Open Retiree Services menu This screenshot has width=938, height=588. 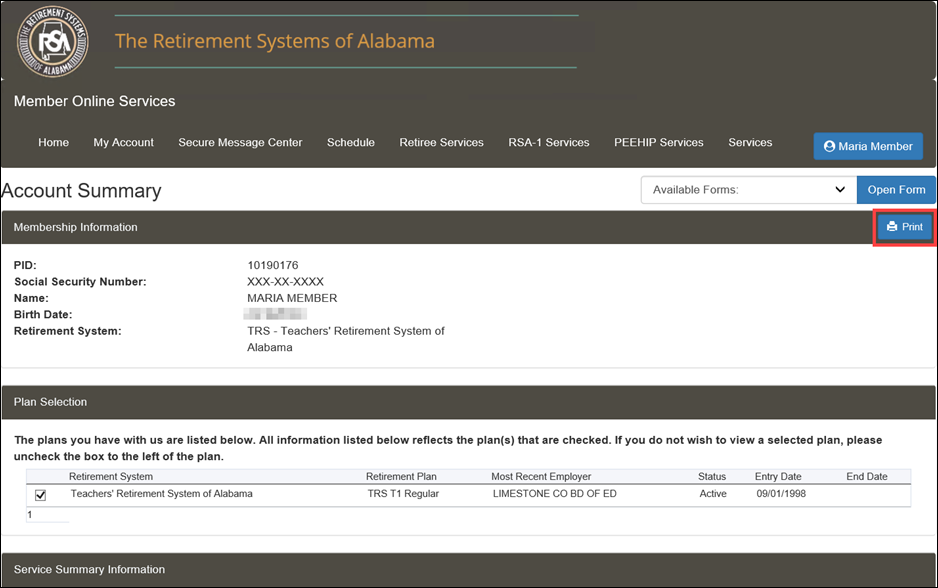click(x=441, y=143)
